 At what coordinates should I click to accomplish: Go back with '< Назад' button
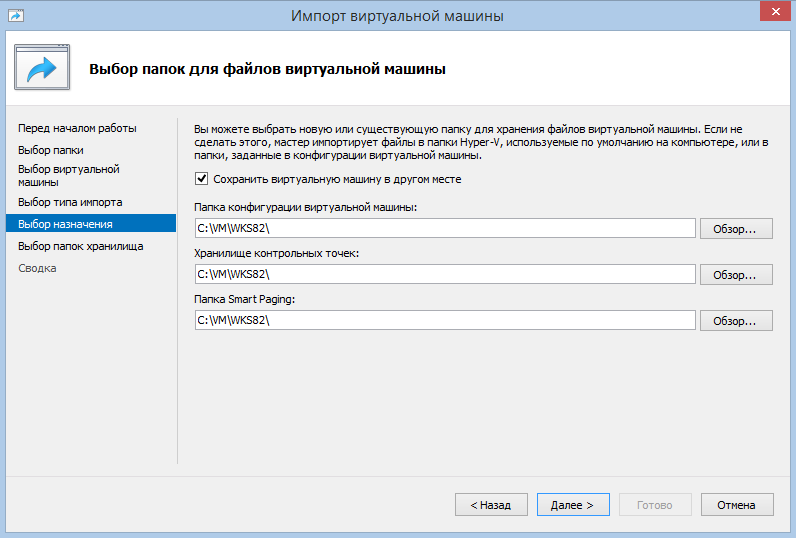pyautogui.click(x=491, y=505)
